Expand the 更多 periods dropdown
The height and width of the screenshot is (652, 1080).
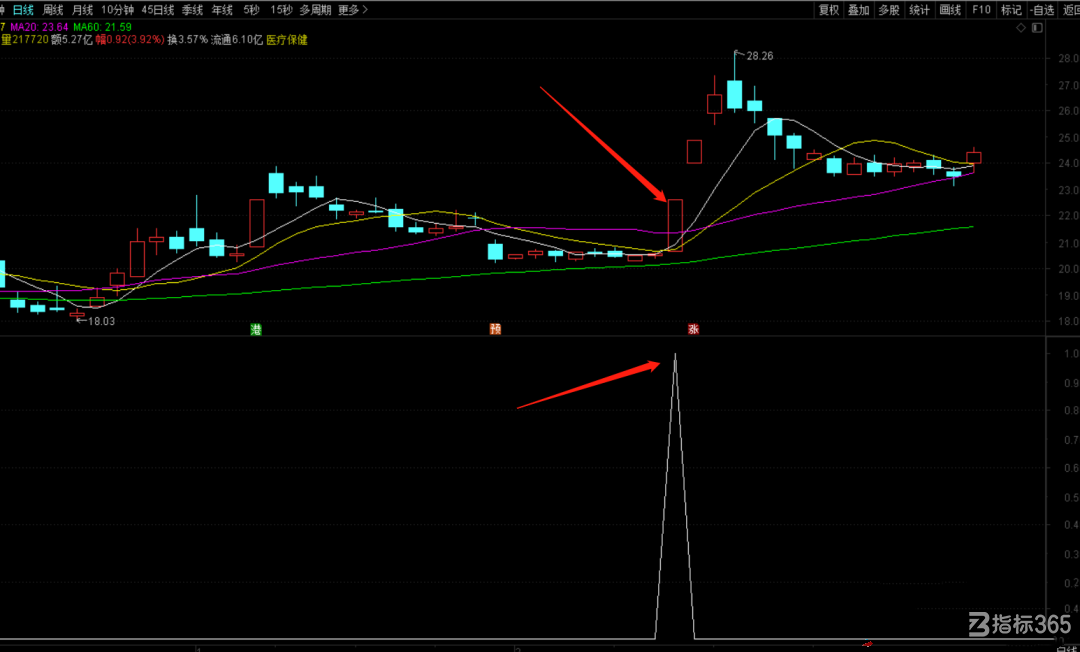[x=353, y=10]
